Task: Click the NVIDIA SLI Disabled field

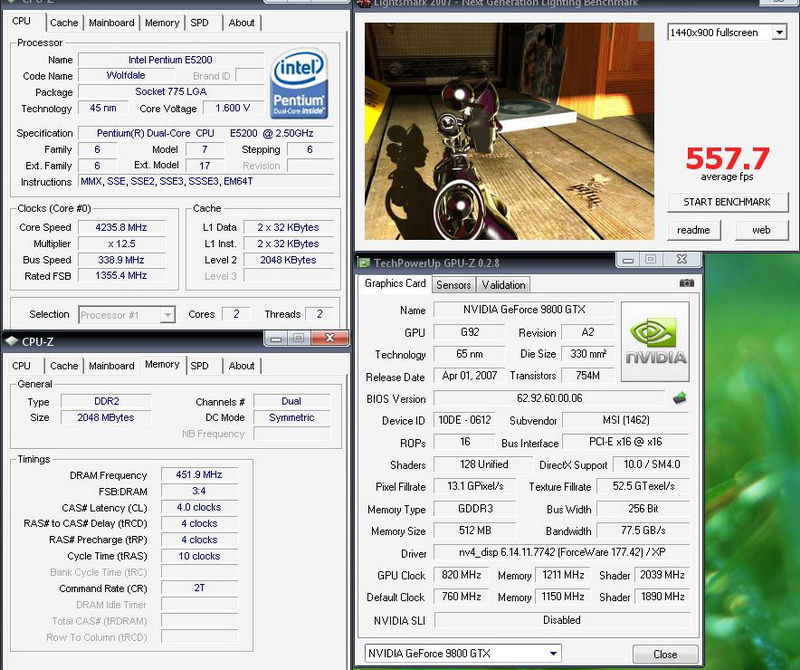Action: click(562, 621)
